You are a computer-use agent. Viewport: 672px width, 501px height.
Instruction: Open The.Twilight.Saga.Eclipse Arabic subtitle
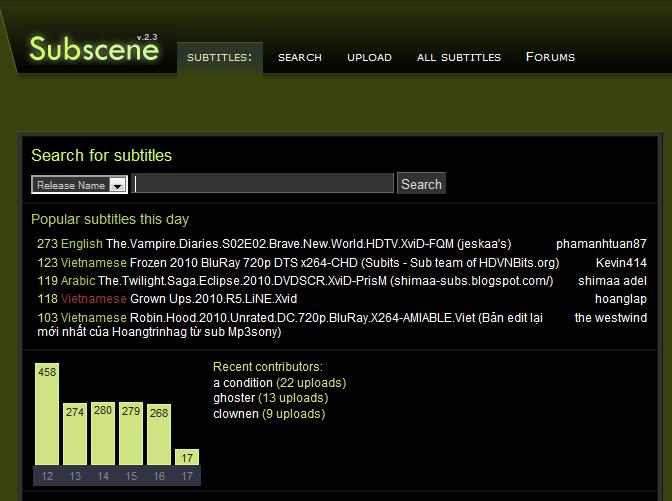[x=325, y=281]
